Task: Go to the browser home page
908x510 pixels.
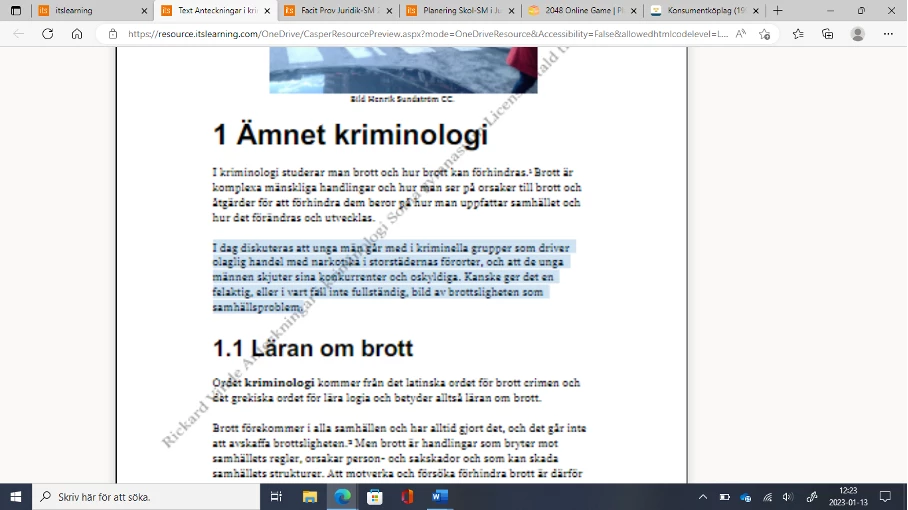Action: (x=77, y=34)
